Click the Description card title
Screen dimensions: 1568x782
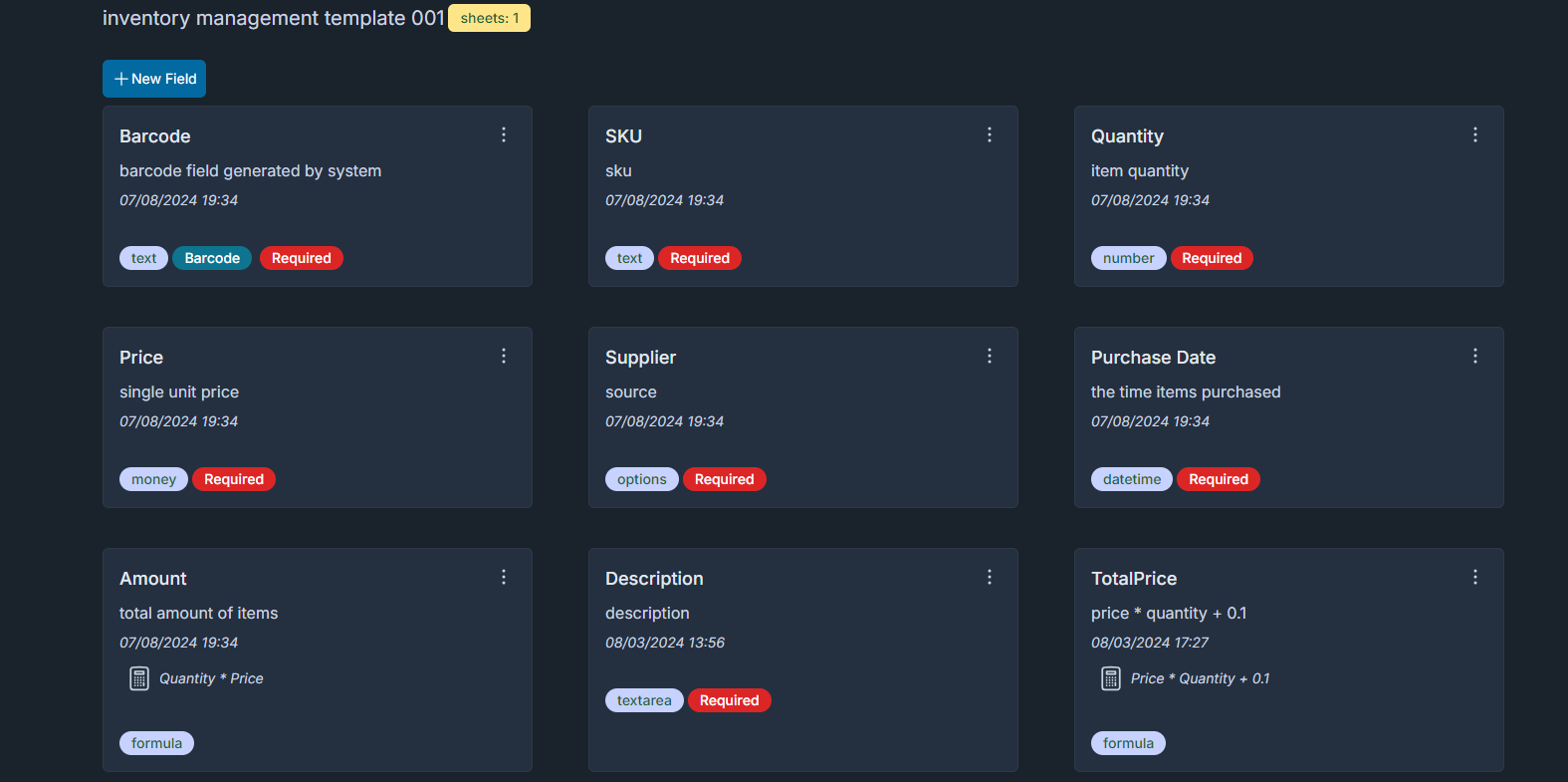[654, 579]
